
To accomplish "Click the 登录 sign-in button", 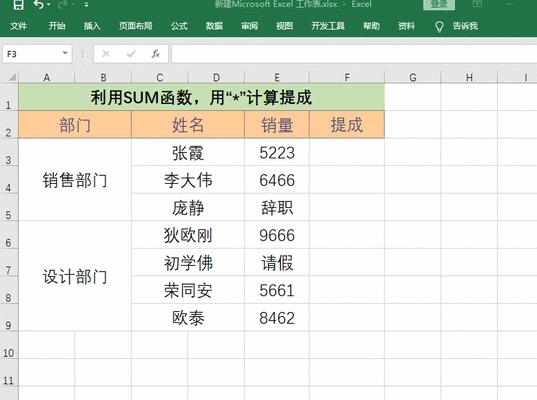I will (439, 4).
